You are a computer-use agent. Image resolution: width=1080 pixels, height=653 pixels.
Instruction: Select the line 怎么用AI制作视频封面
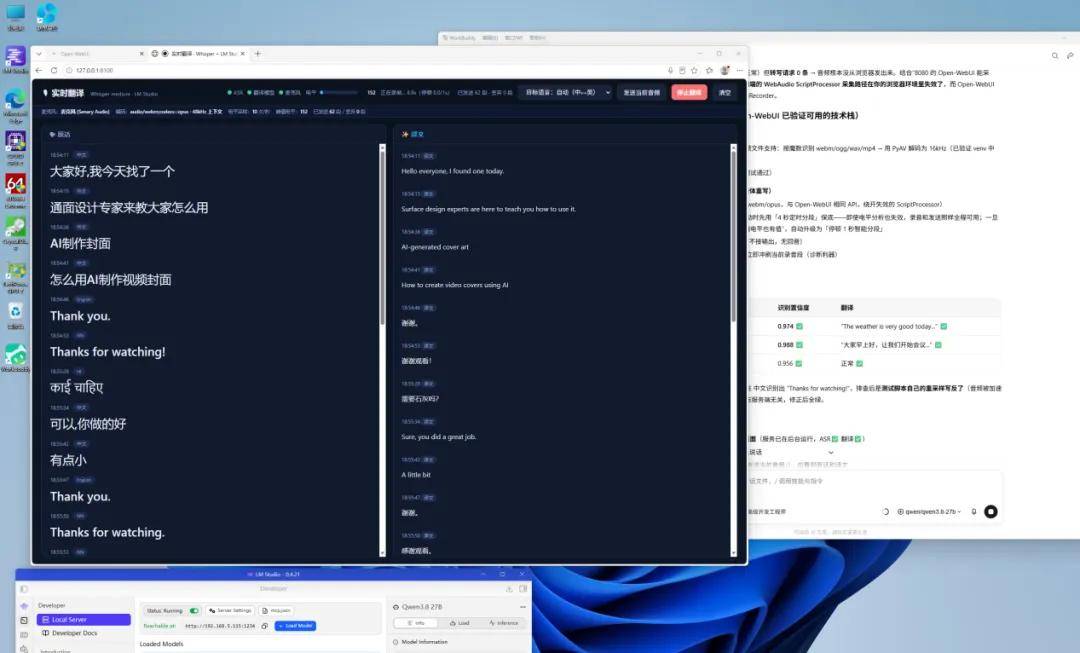[110, 280]
